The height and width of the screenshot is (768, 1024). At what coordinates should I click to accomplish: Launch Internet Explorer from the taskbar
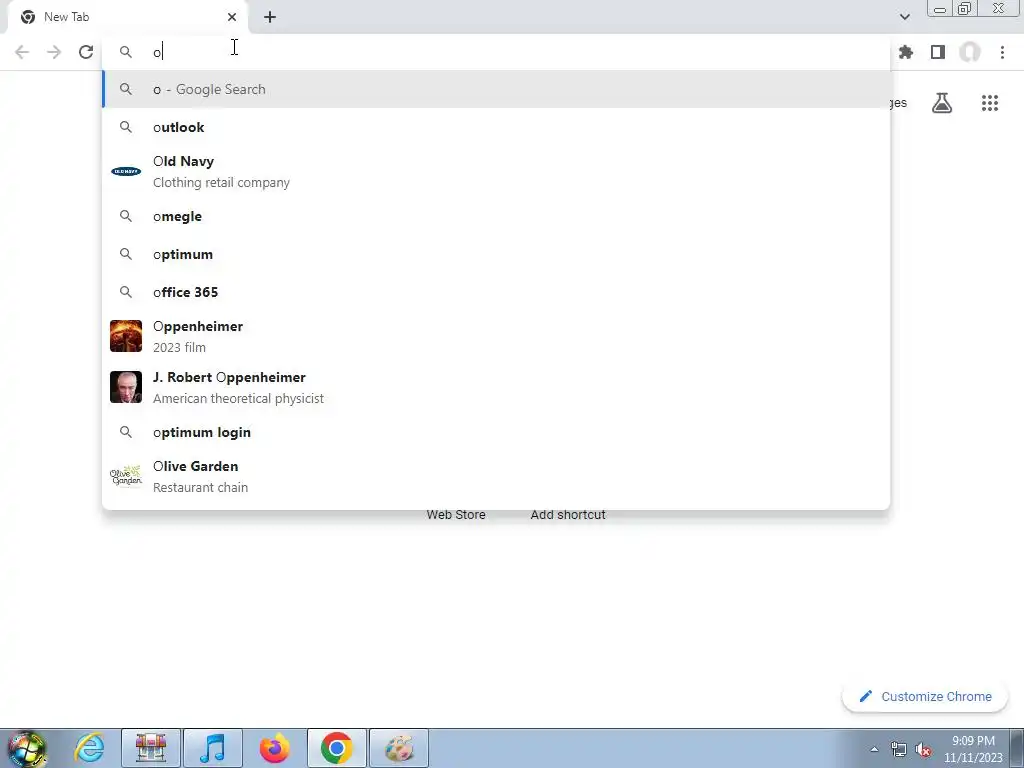89,748
